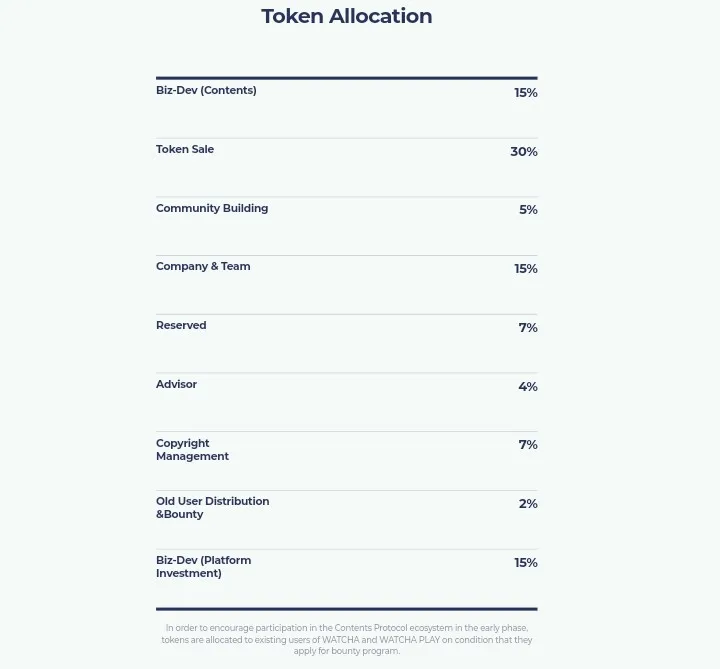Select the Advisor row label
720x669 pixels.
[x=176, y=384]
